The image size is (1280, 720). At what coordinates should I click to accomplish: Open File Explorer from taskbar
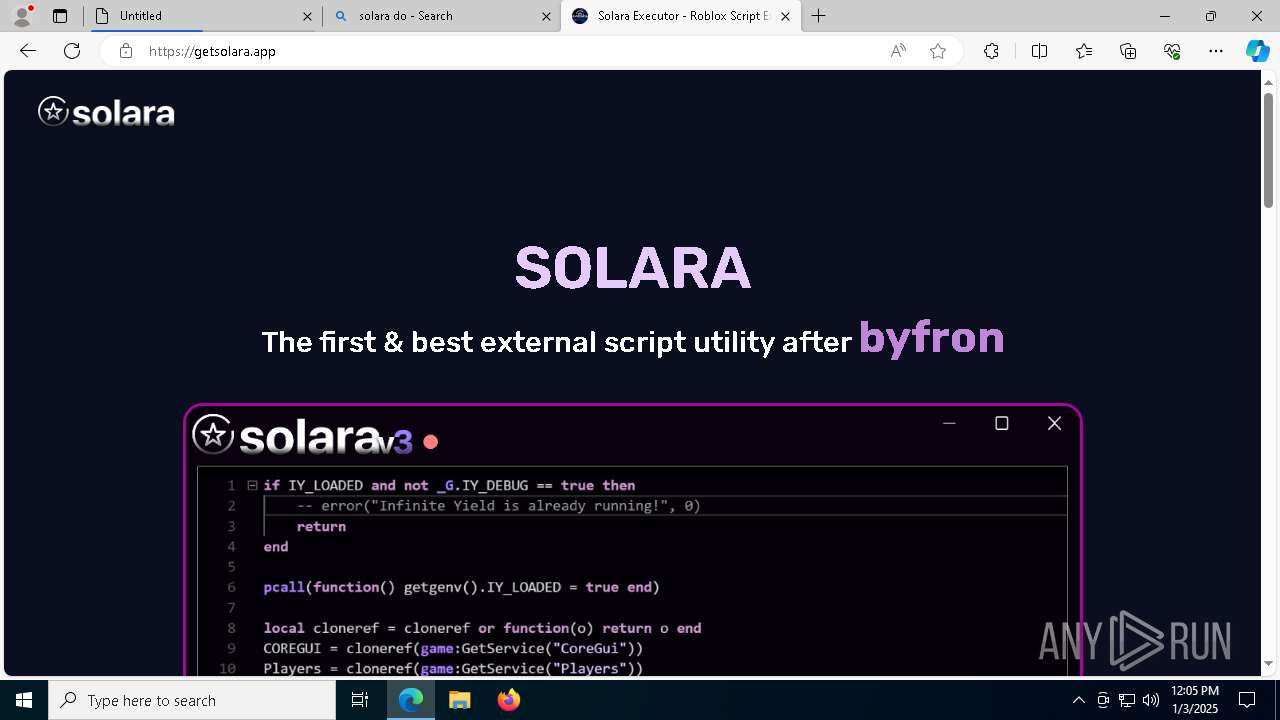[x=460, y=700]
